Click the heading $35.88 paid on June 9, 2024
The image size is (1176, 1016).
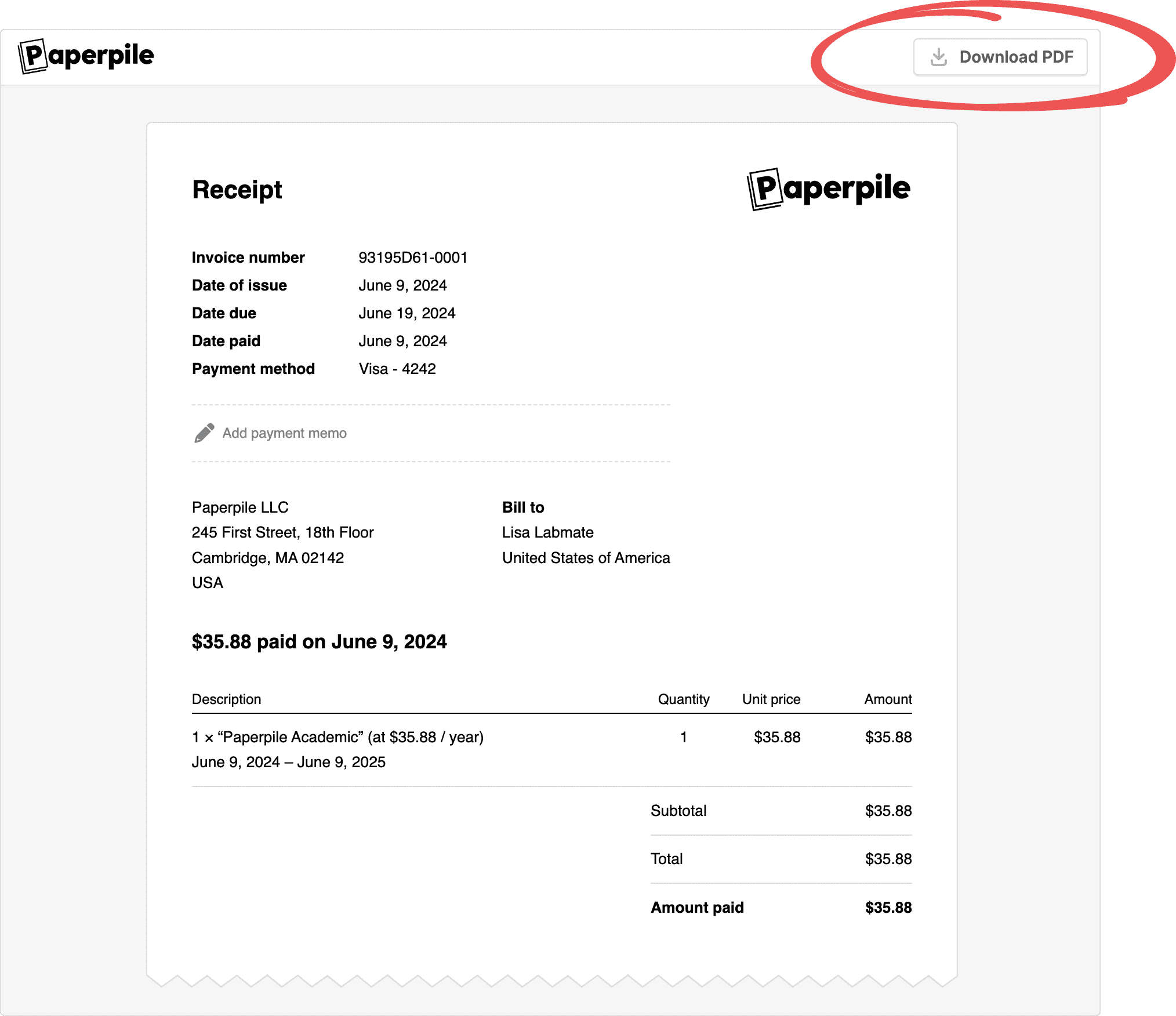(x=319, y=641)
